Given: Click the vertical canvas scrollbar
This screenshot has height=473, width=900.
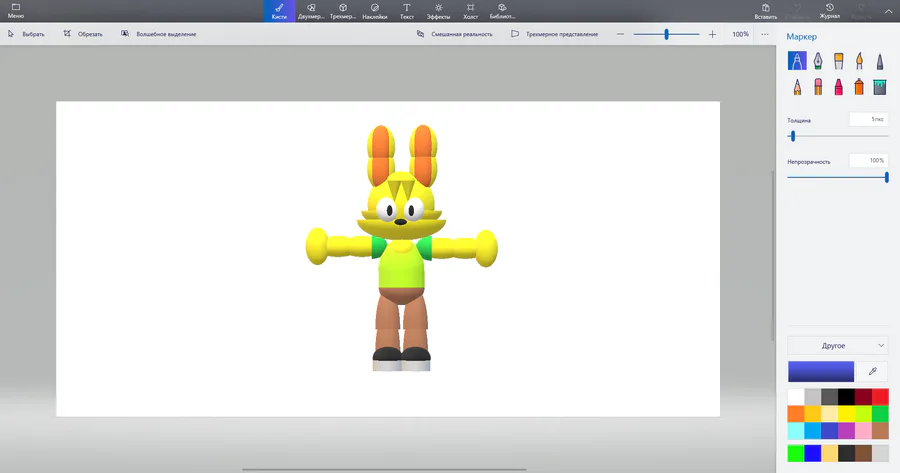Looking at the screenshot, I should pyautogui.click(x=773, y=255).
